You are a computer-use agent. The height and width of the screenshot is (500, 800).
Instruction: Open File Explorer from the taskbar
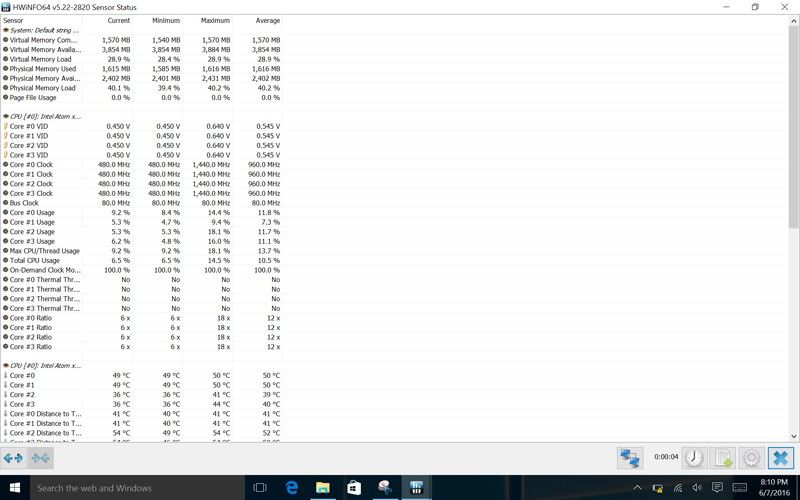tap(322, 488)
